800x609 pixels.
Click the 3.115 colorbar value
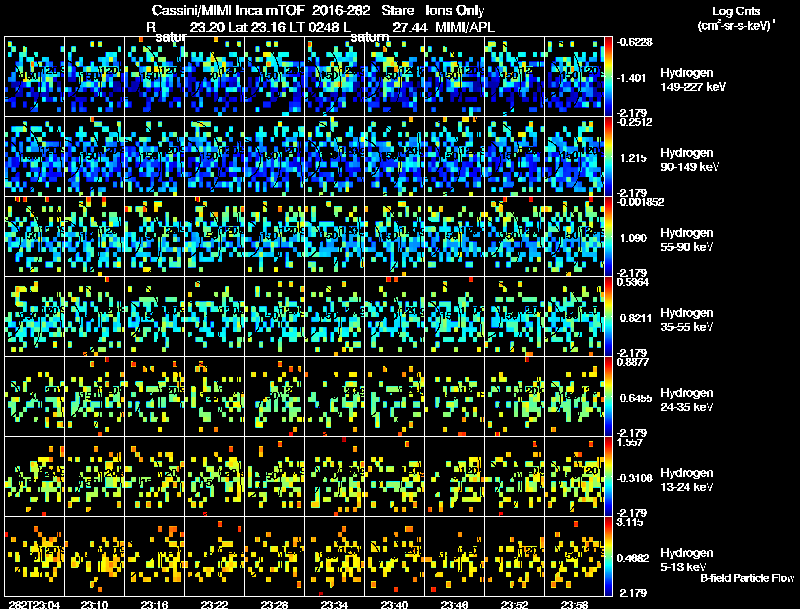pyautogui.click(x=630, y=522)
